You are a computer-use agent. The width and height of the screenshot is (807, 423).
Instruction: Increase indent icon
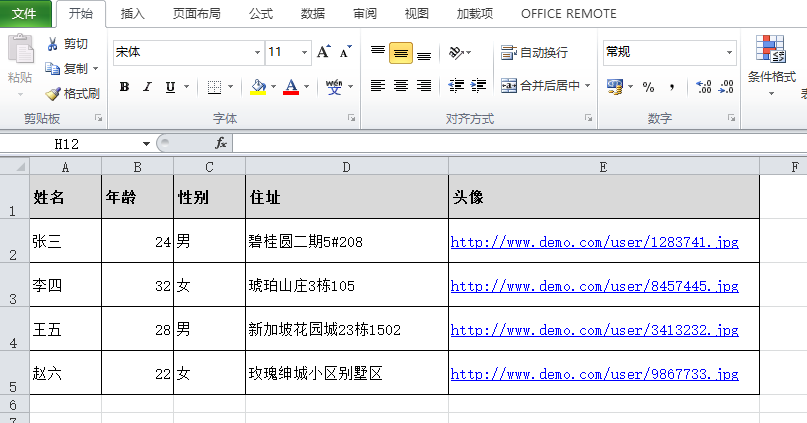(479, 85)
